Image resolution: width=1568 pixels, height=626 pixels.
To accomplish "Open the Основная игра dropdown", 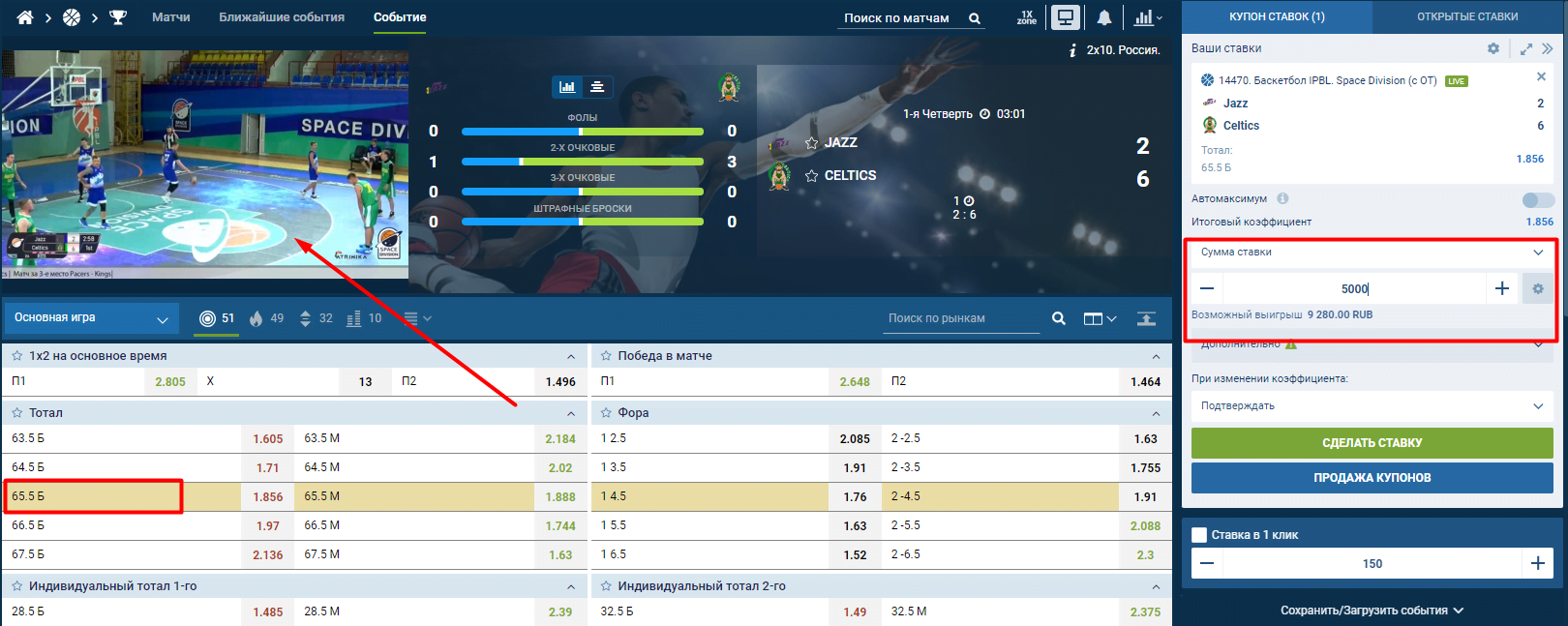I will 91,318.
